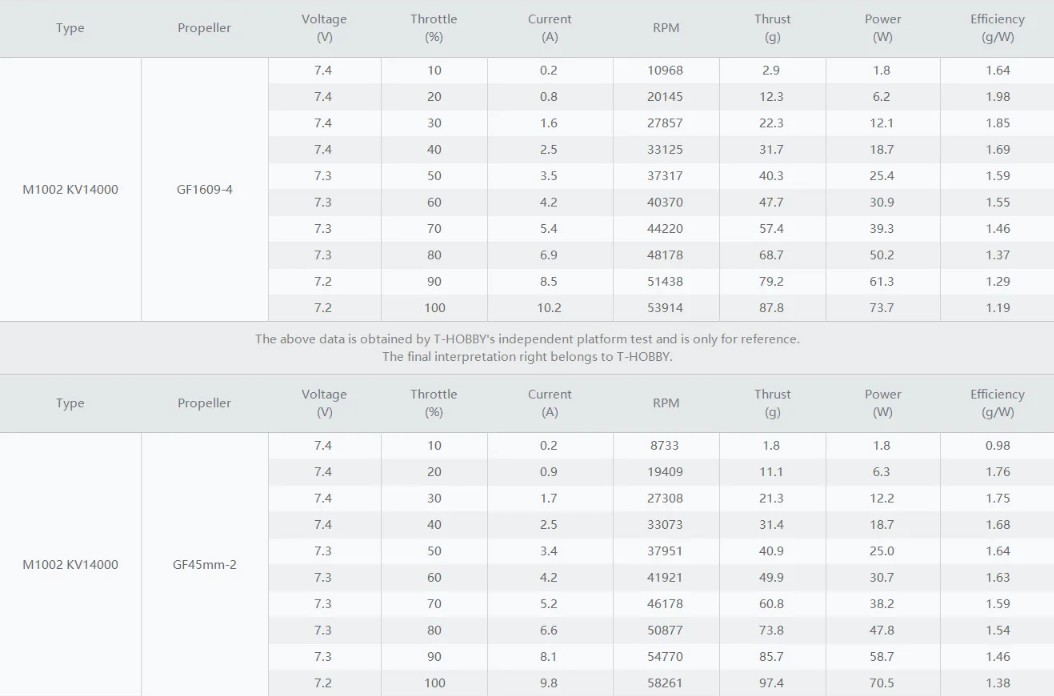This screenshot has width=1054, height=696.
Task: Click power value 73.7
Action: pyautogui.click(x=881, y=308)
